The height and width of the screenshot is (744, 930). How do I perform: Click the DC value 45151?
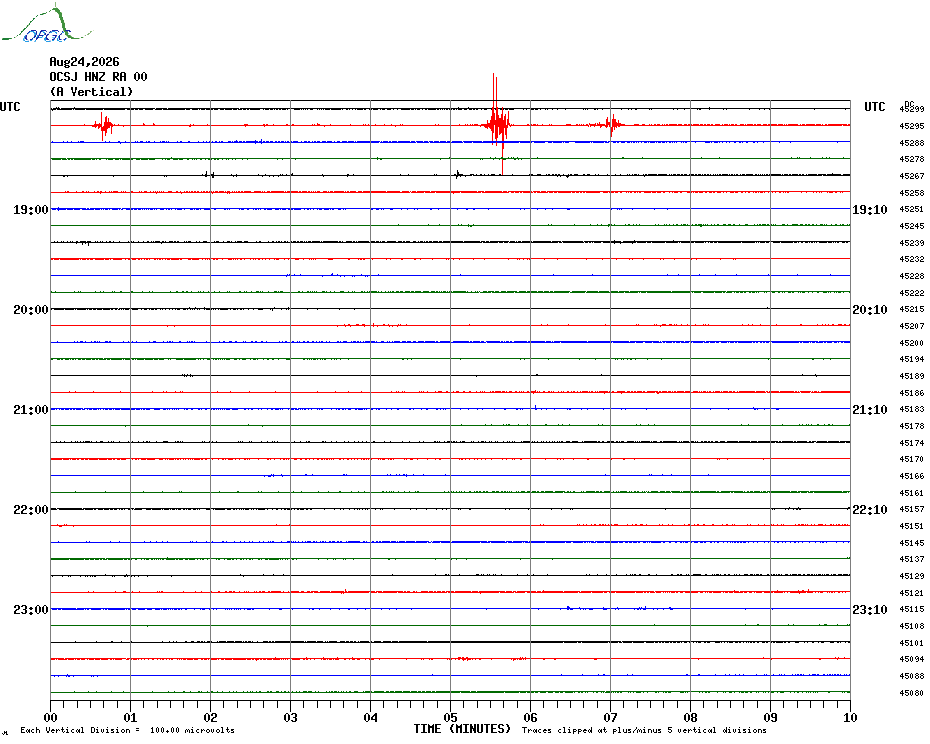pos(912,526)
